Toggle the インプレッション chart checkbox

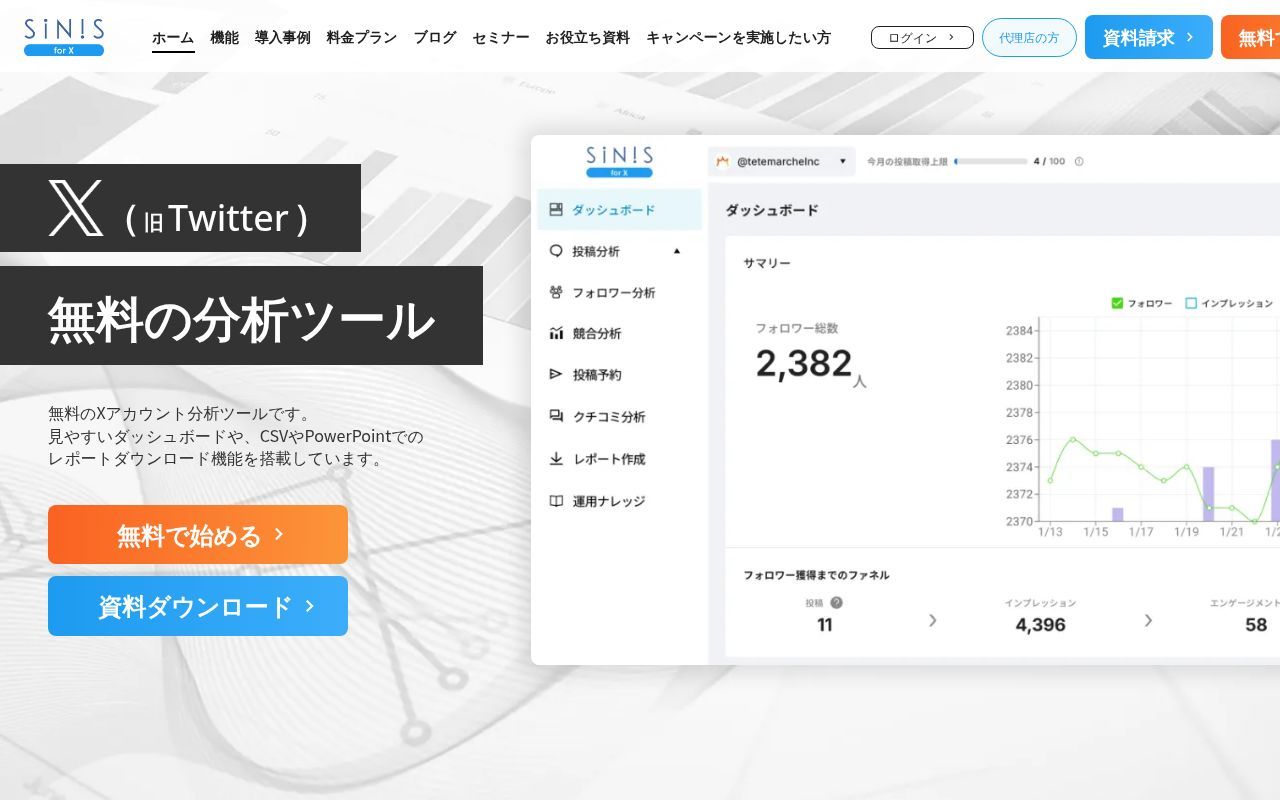(x=1191, y=303)
